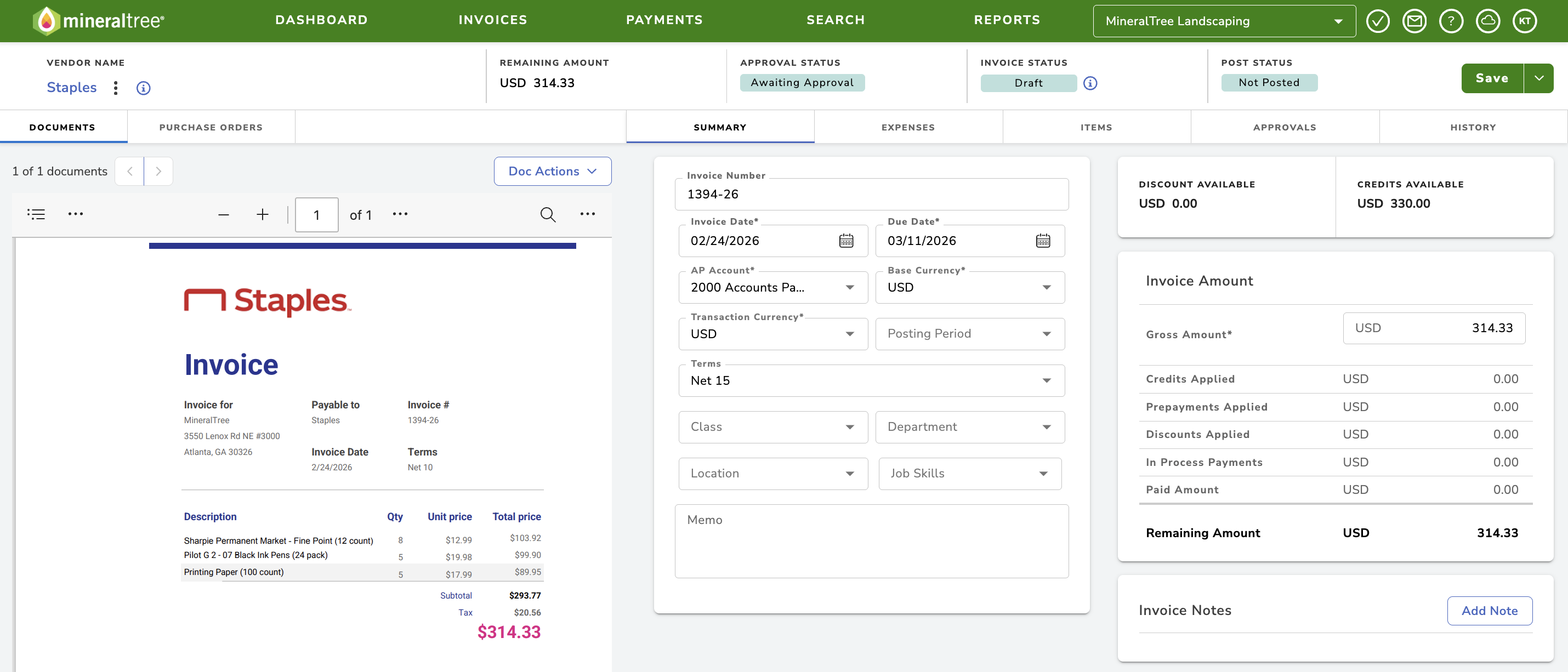Open the mail inbox icon
The image size is (1568, 672).
coord(1414,21)
